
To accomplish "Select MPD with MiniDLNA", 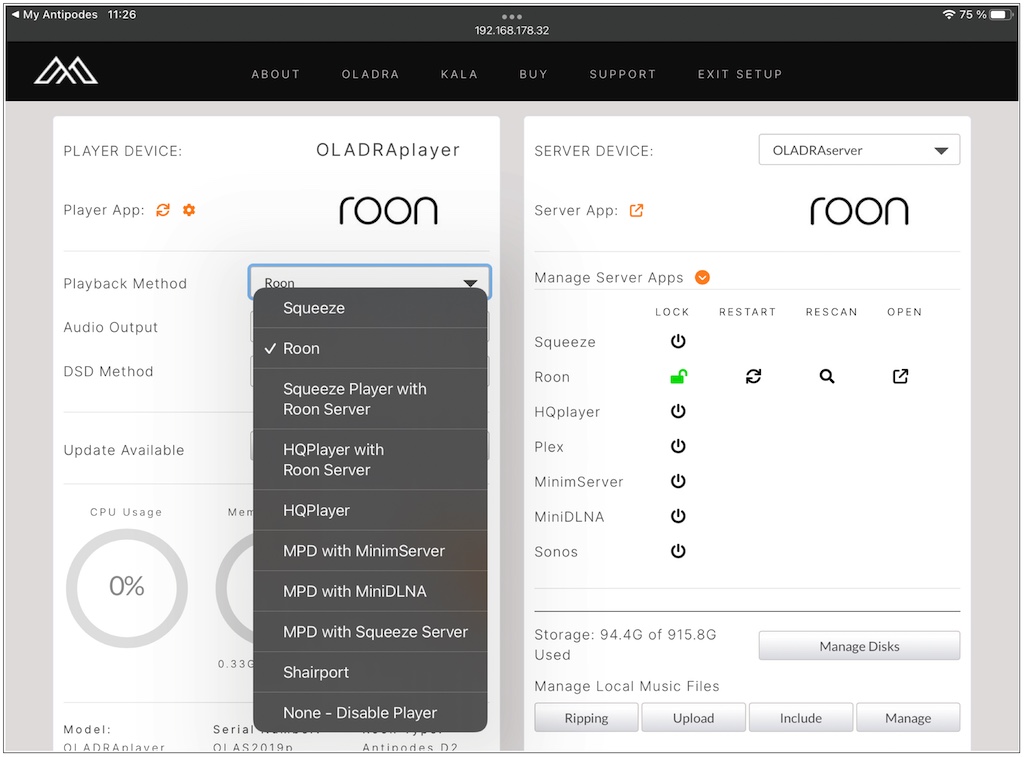I will click(x=370, y=591).
